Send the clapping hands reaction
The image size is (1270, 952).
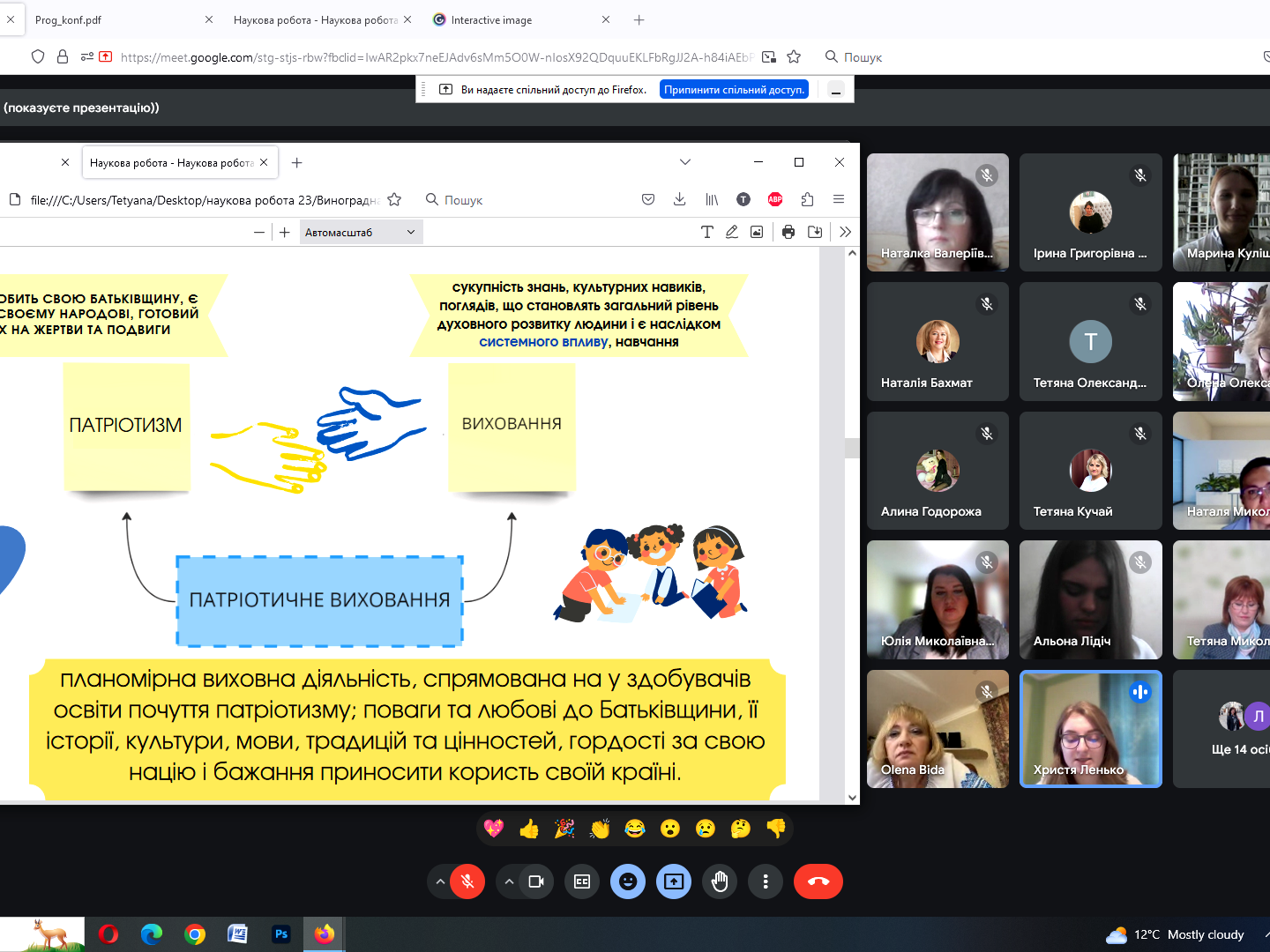[x=600, y=829]
